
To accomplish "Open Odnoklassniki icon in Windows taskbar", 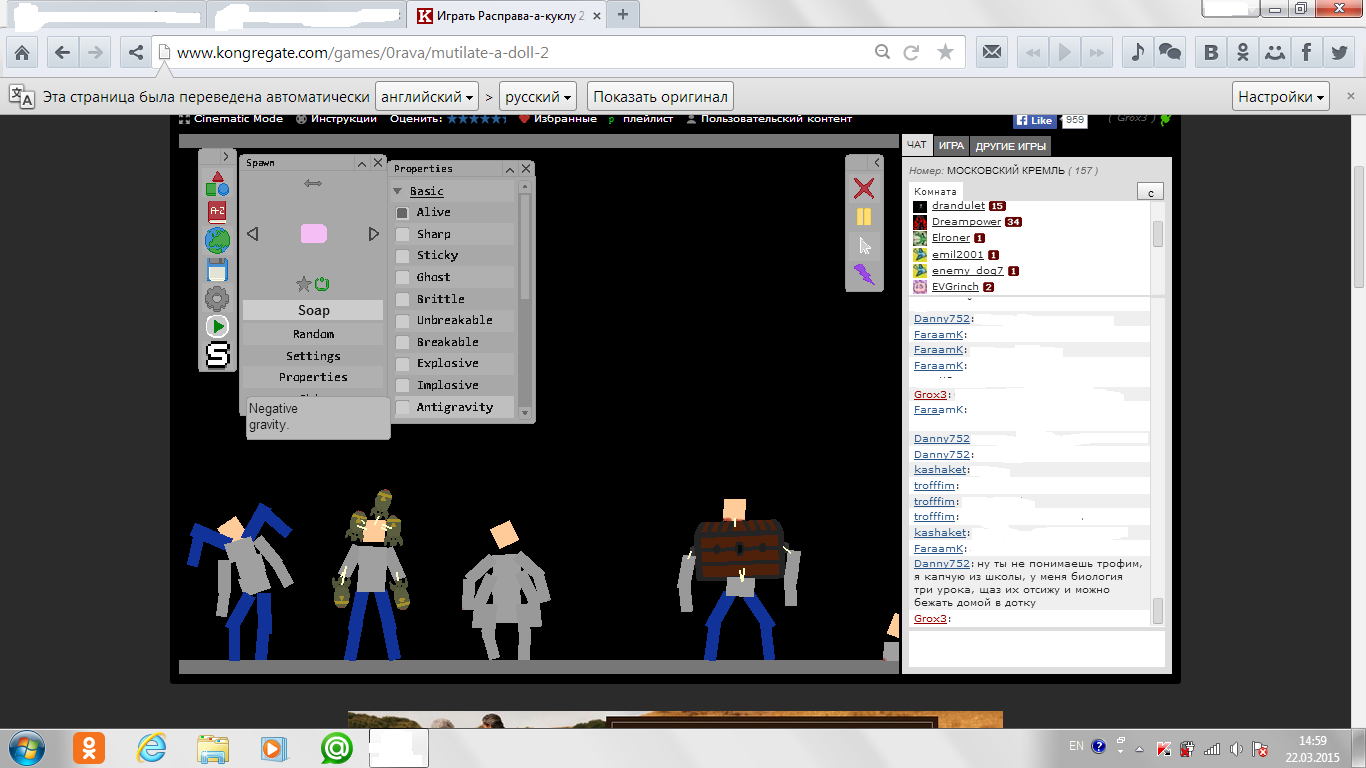I will point(89,747).
